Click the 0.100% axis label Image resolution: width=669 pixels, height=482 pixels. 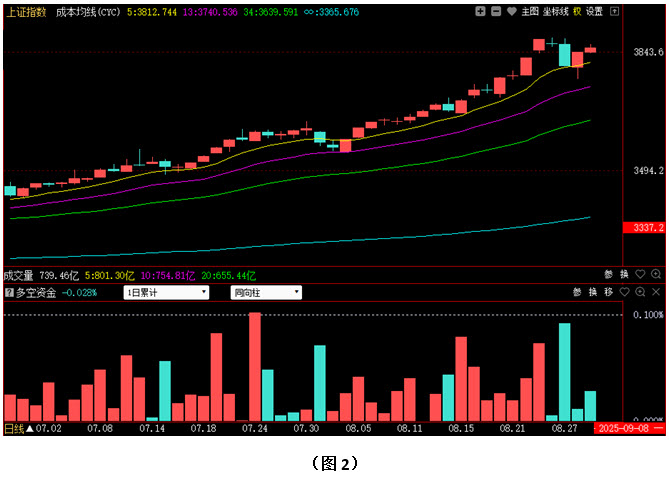tap(649, 315)
